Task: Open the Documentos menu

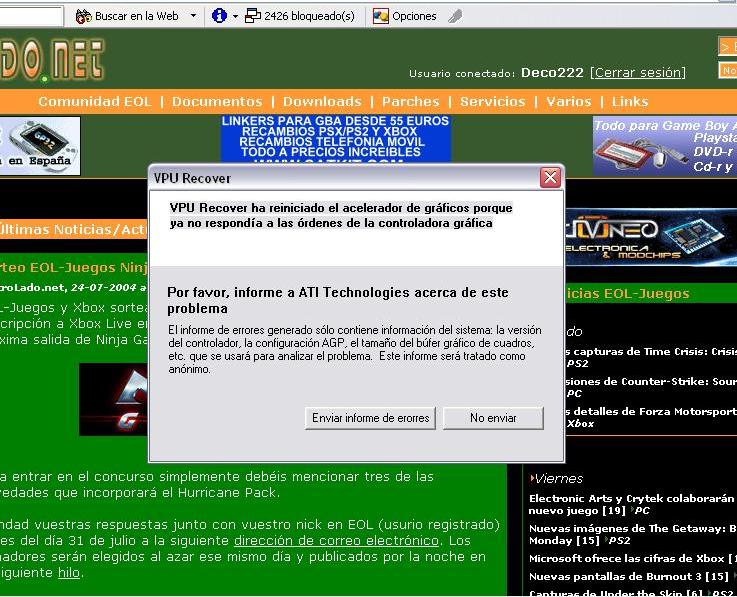Action: [x=217, y=102]
